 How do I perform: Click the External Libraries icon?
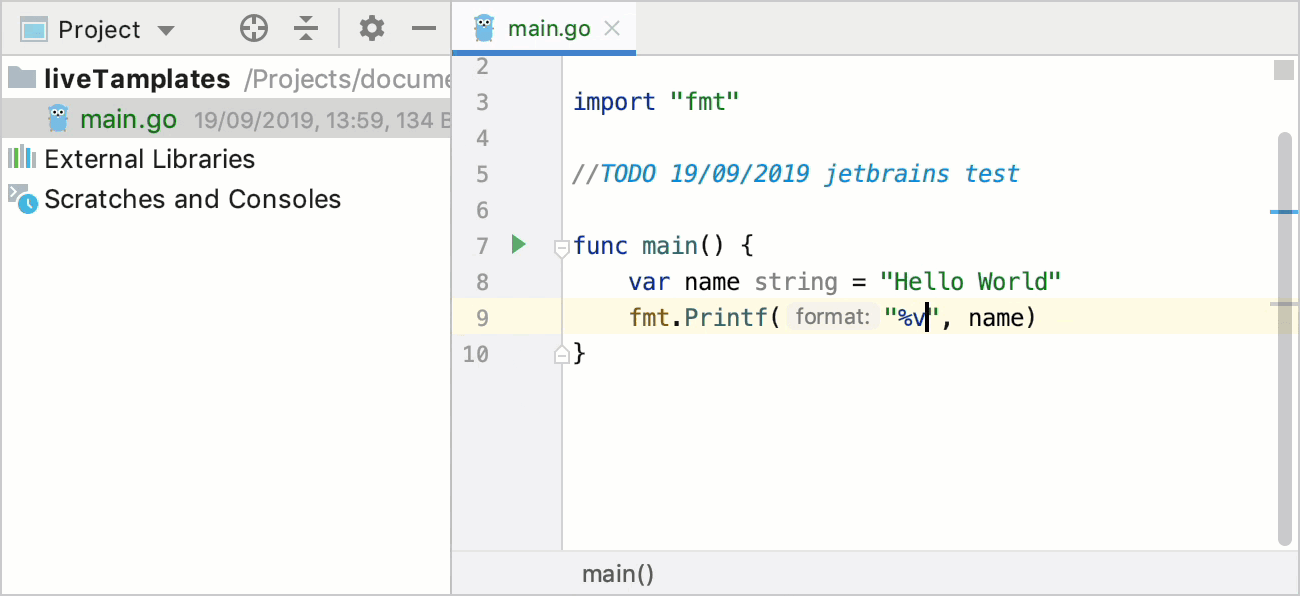click(22, 158)
